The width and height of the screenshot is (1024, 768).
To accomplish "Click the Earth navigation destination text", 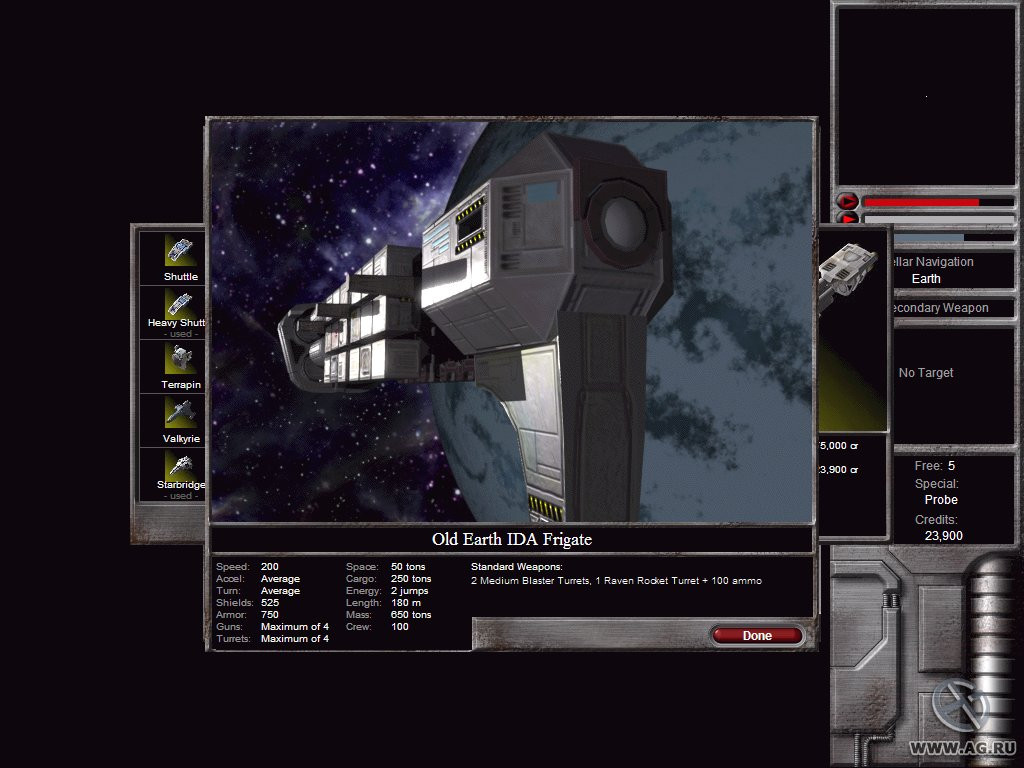I will click(926, 279).
